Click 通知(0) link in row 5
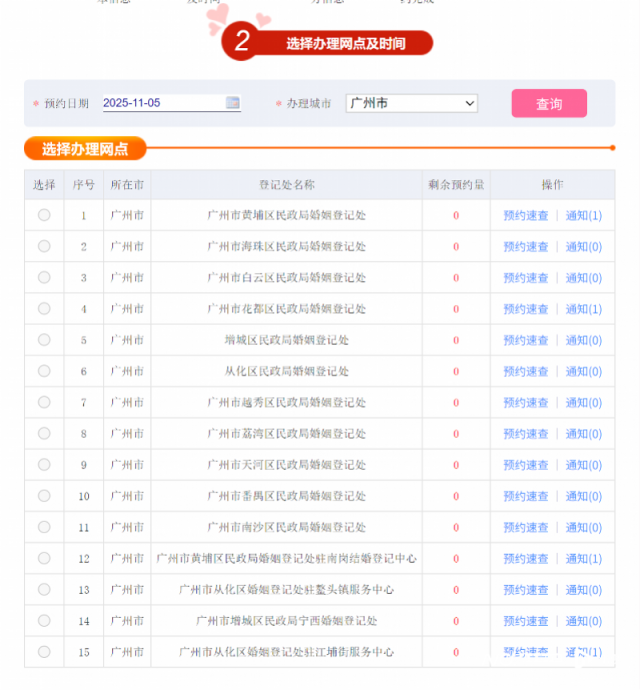This screenshot has height=690, width=640. coord(583,341)
